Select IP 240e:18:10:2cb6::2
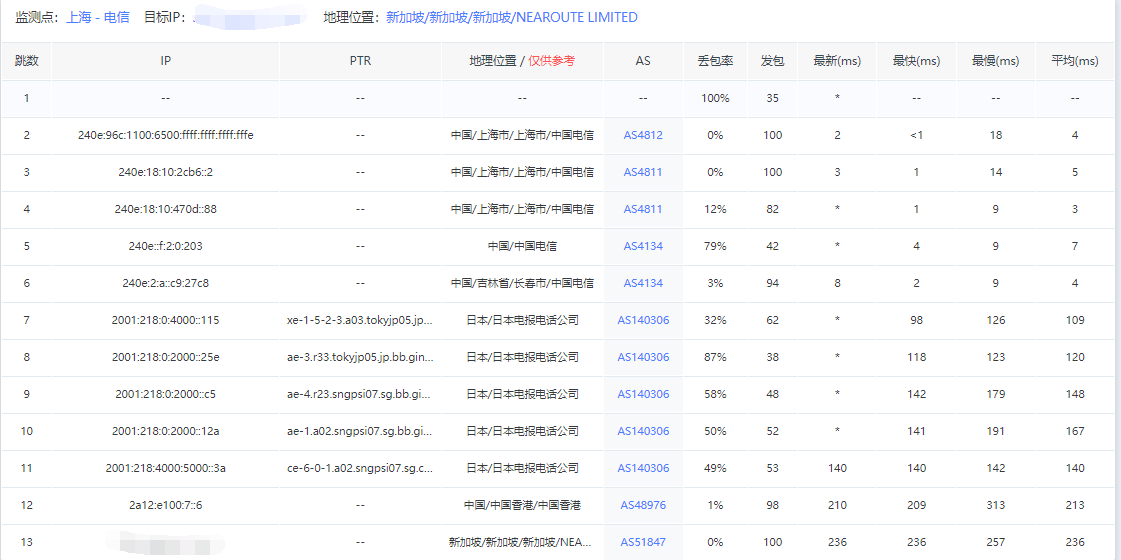Viewport: 1121px width, 560px height. pyautogui.click(x=166, y=172)
